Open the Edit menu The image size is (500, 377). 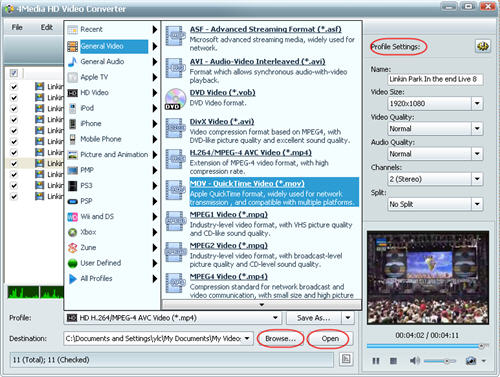pyautogui.click(x=47, y=27)
